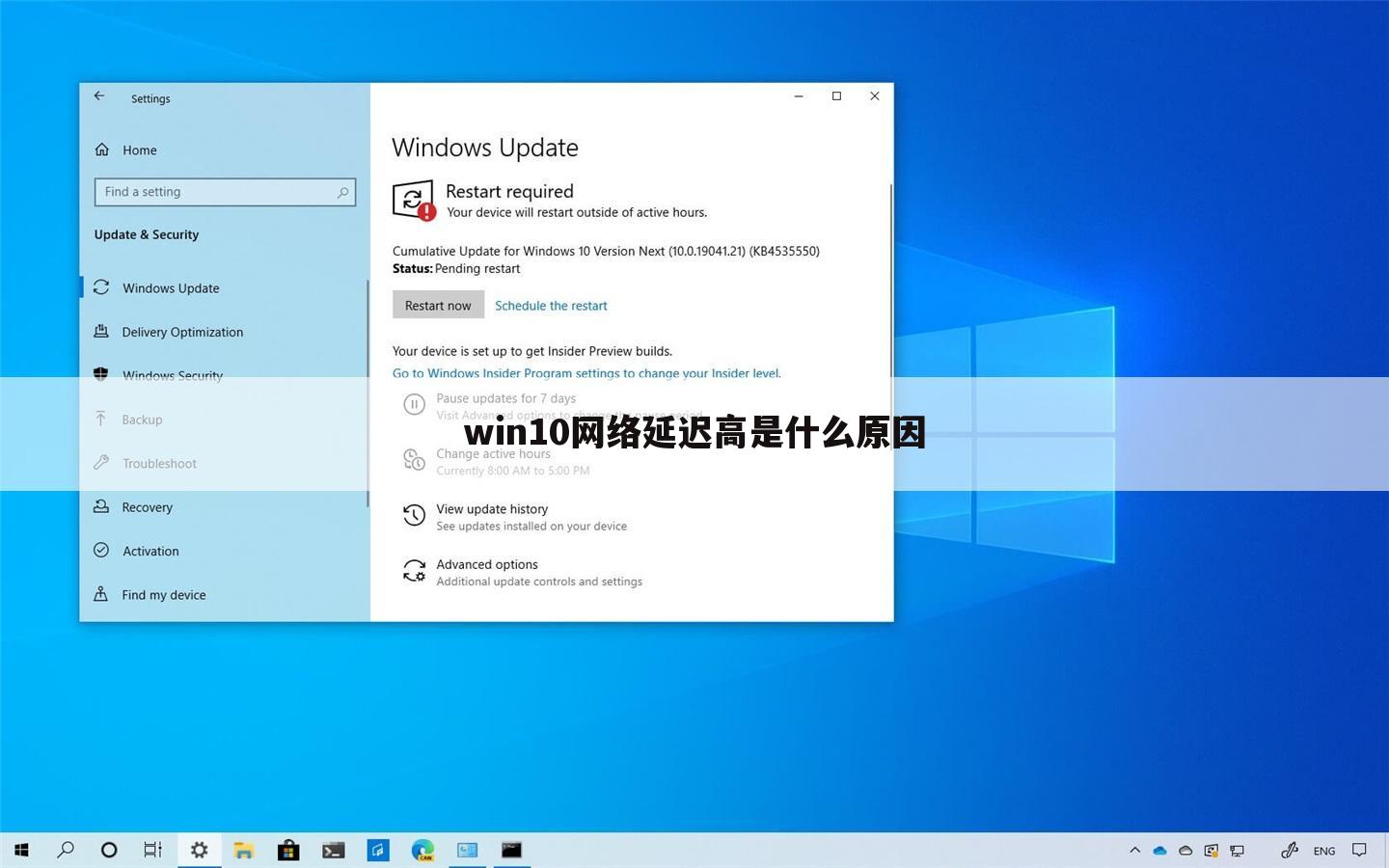
Task: Click the Windows Security shield icon
Action: 101,375
